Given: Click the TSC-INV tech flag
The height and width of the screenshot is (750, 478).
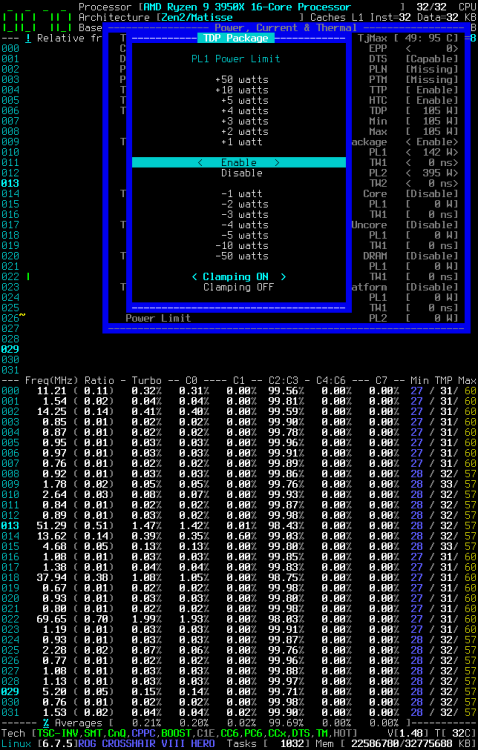Looking at the screenshot, I should tap(57, 733).
